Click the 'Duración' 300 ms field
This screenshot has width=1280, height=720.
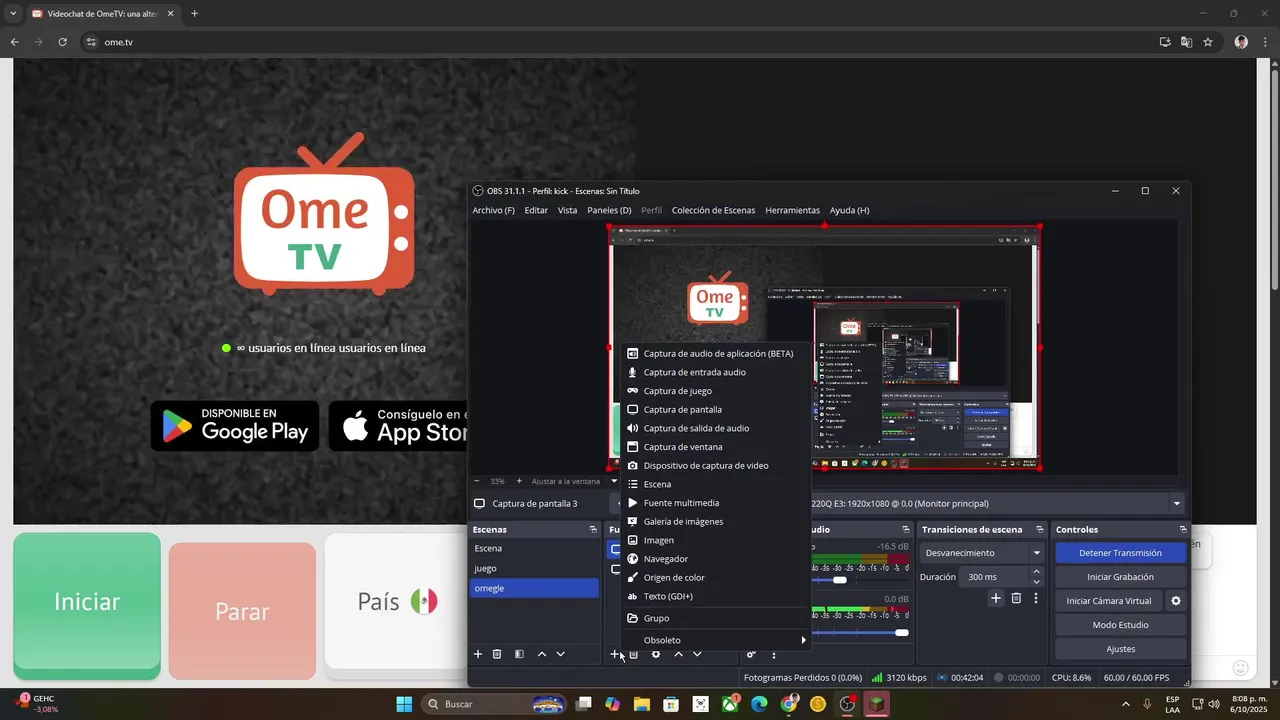(x=994, y=577)
